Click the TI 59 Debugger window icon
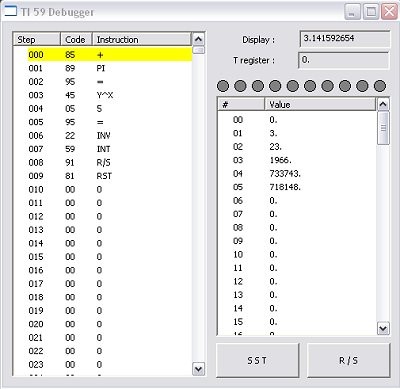400x389 pixels. click(x=10, y=11)
